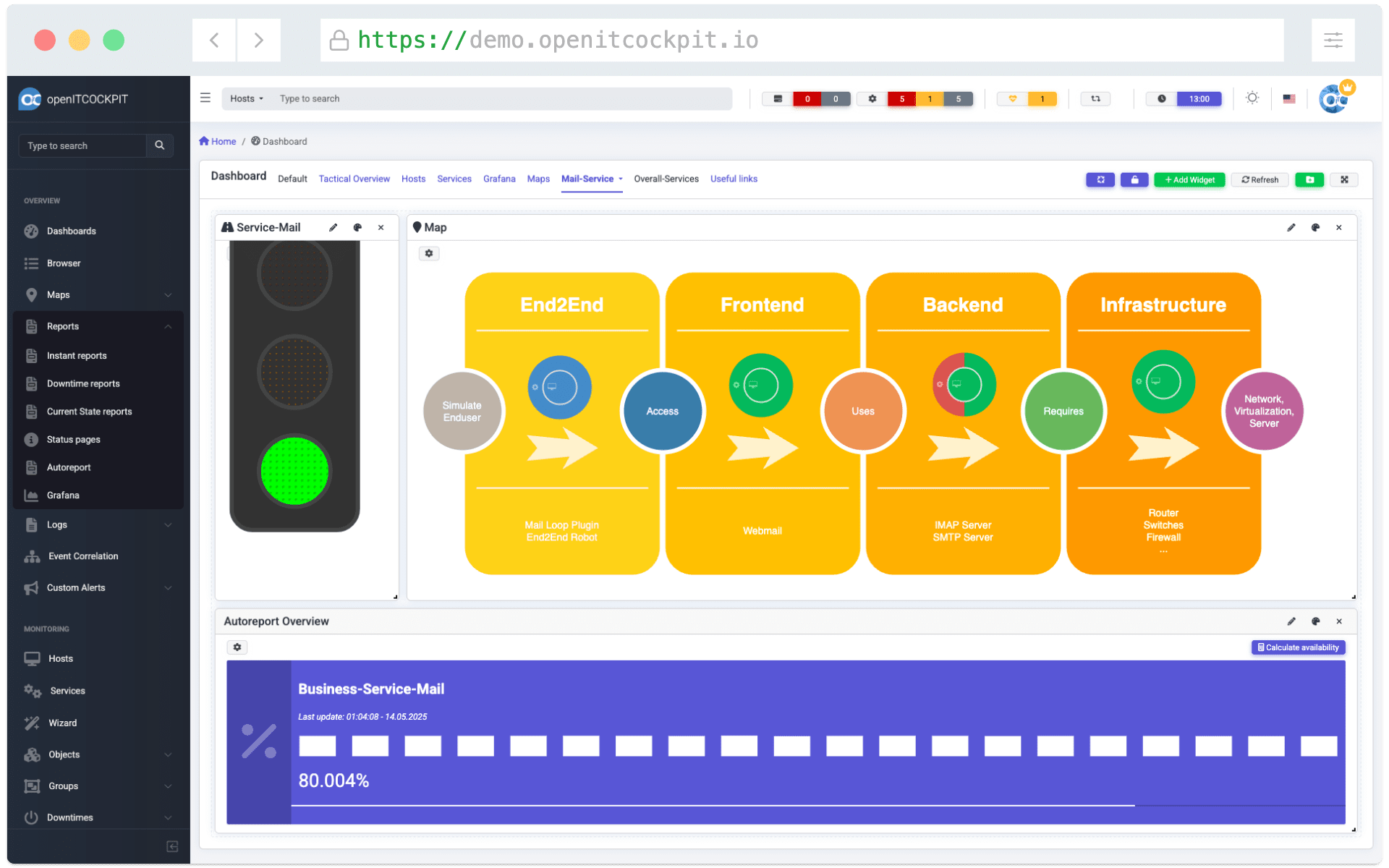This screenshot has height=868, width=1389.
Task: Toggle light/dark theme sun icon
Action: [x=1252, y=98]
